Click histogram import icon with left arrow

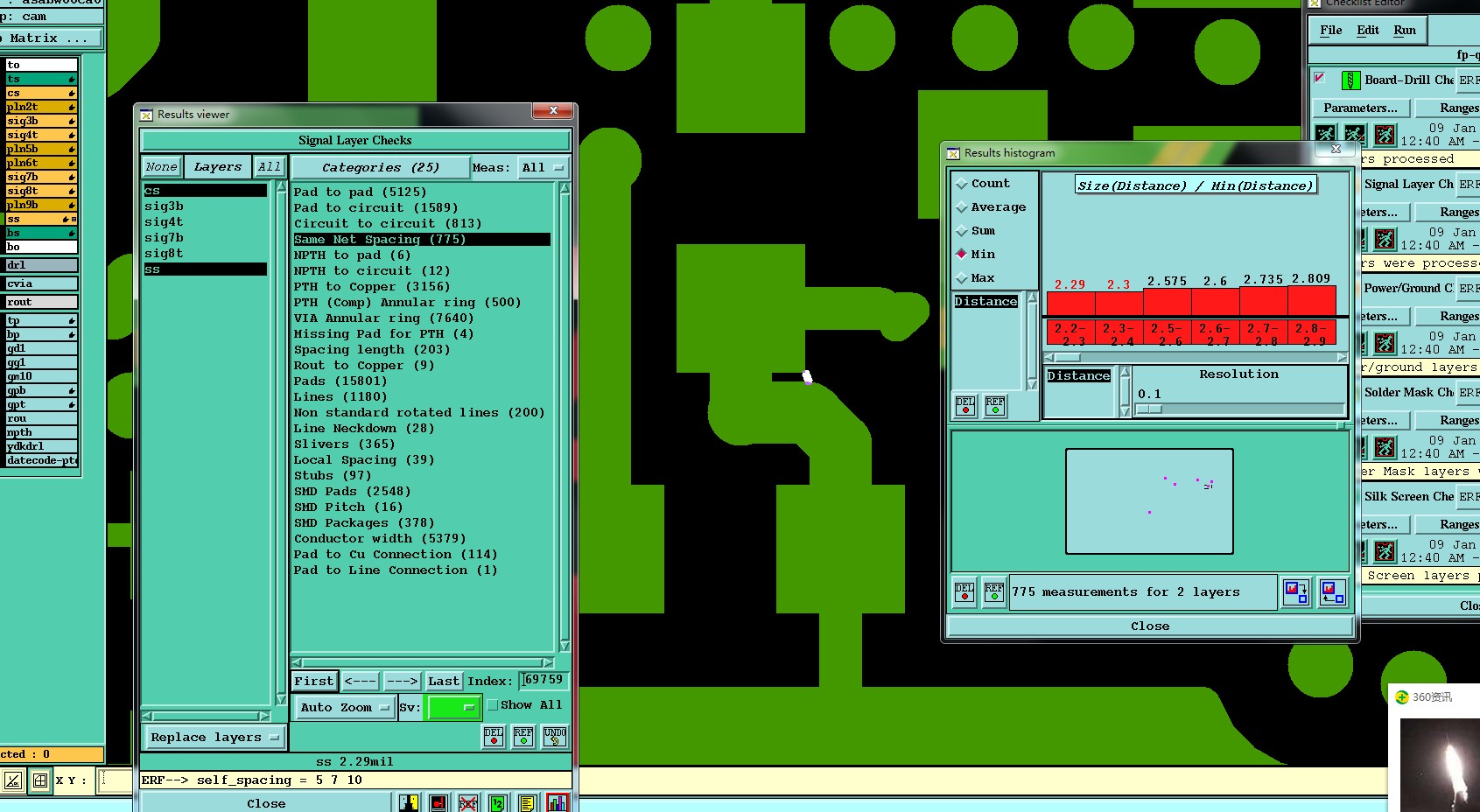pyautogui.click(x=1332, y=592)
